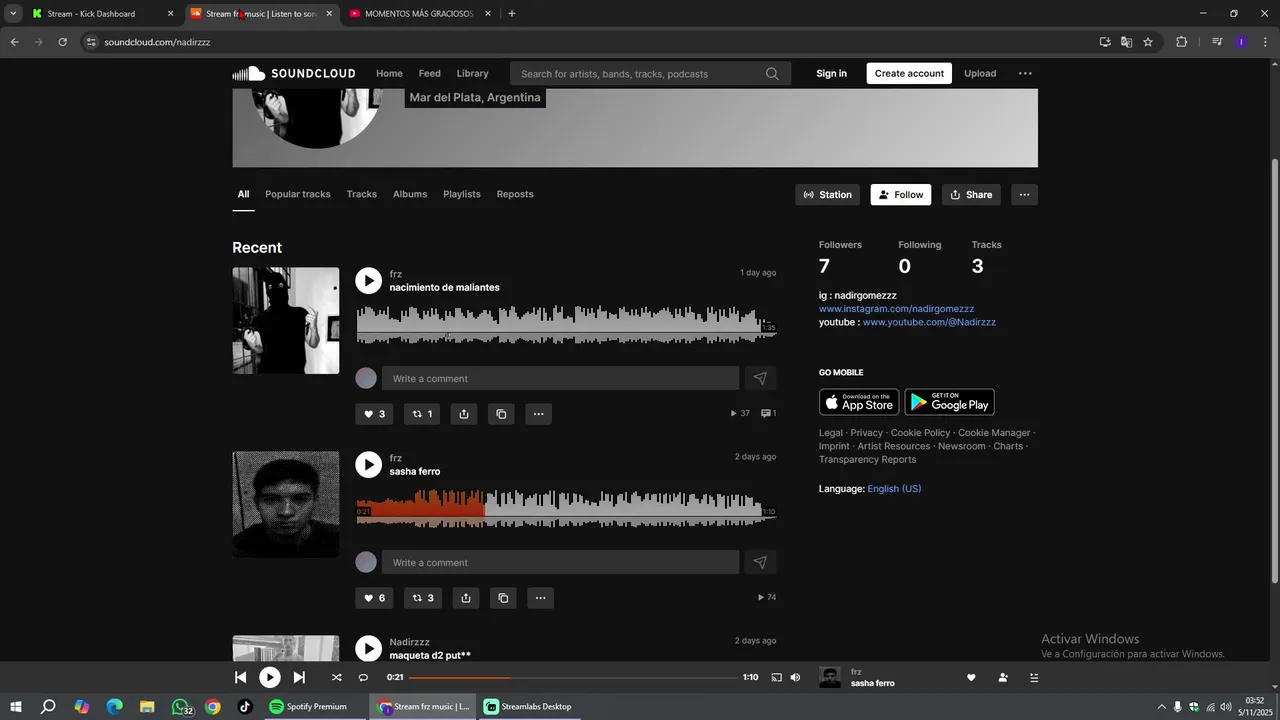This screenshot has width=1280, height=720.
Task: Like the sasha ferro track
Action: click(x=374, y=598)
